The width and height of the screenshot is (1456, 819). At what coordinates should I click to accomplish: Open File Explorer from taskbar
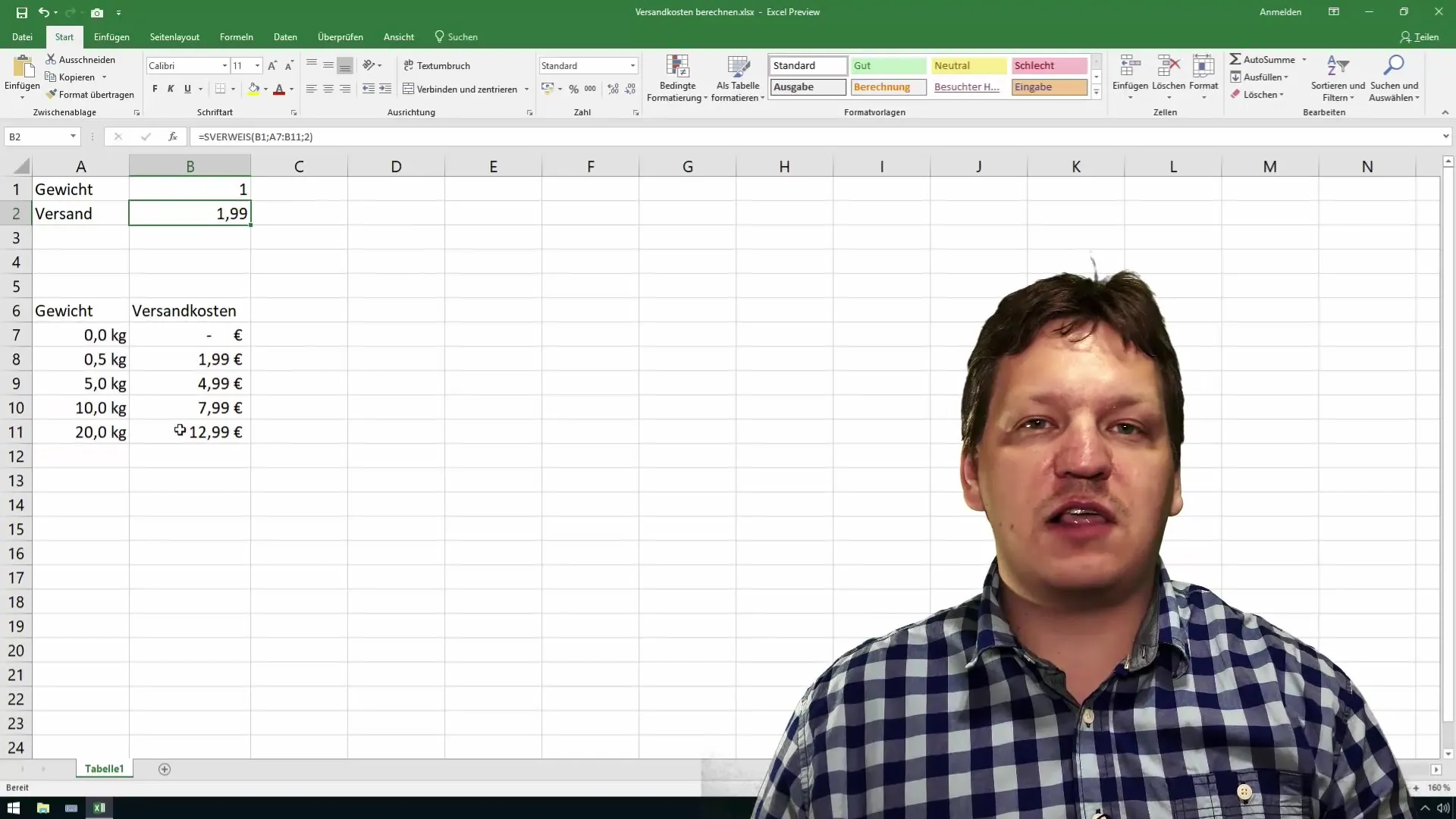point(43,808)
